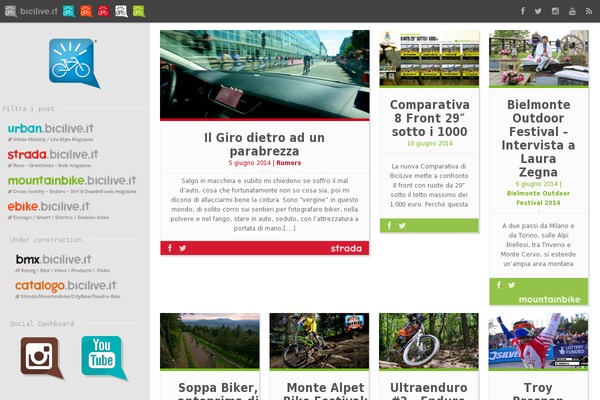Click Bielmonte Outdoor Festival 2014 category link
This screenshot has width=600, height=400.
pyautogui.click(x=538, y=198)
